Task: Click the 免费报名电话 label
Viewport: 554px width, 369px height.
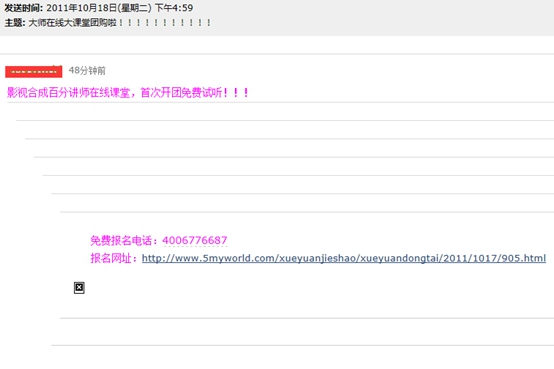Action: click(x=124, y=240)
